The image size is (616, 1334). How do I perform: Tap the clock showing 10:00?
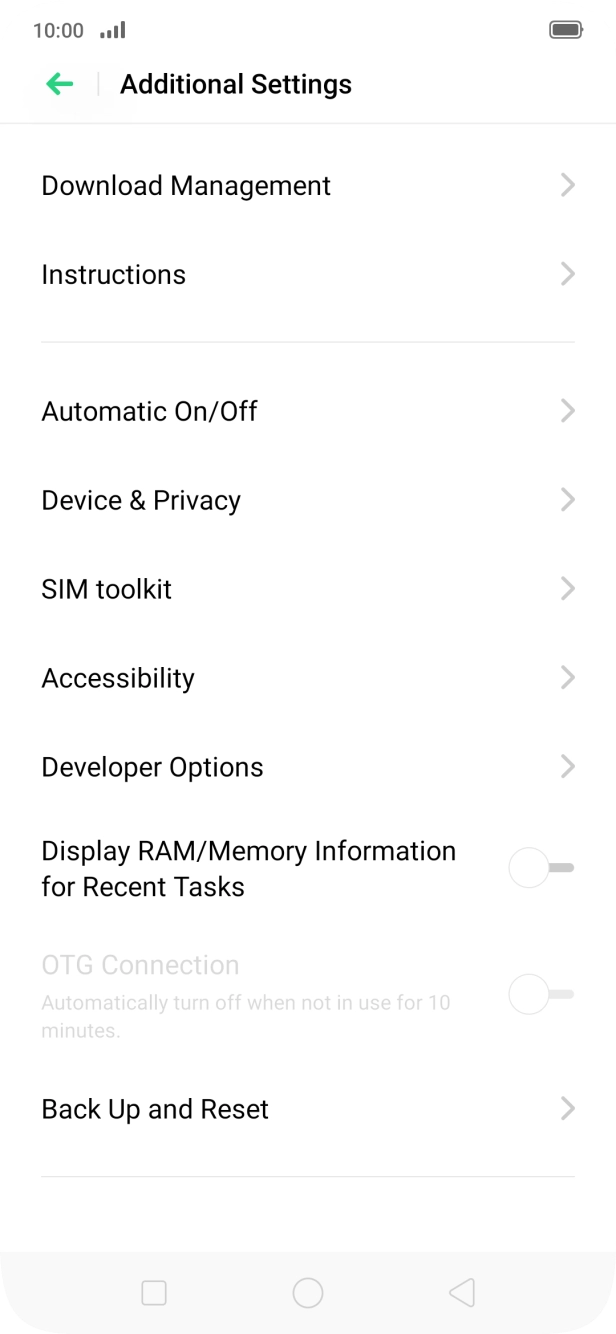coord(58,30)
